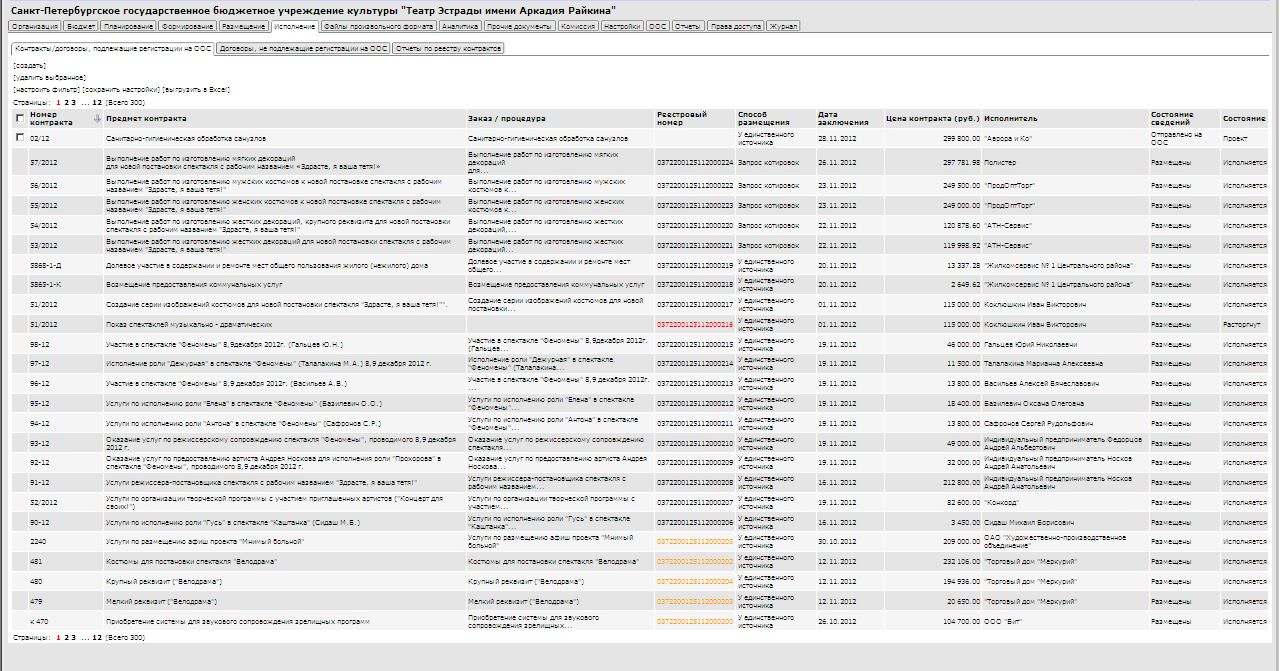Select the ООС tab
This screenshot has width=1280, height=671.
click(x=658, y=26)
